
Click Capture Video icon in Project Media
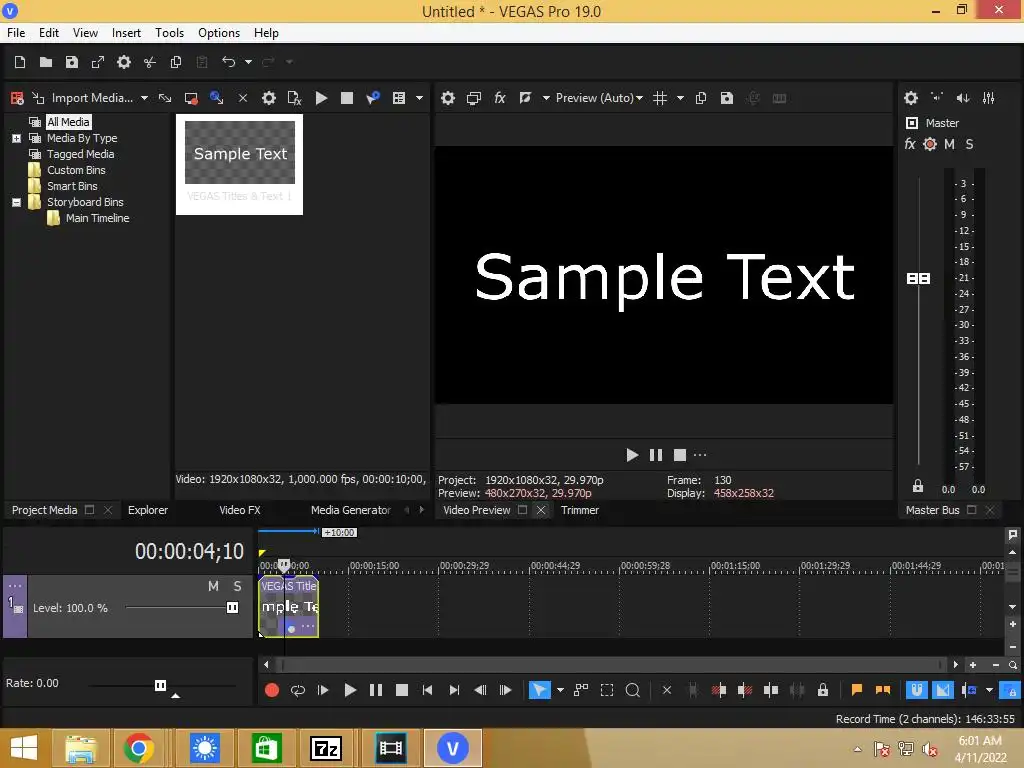(191, 98)
